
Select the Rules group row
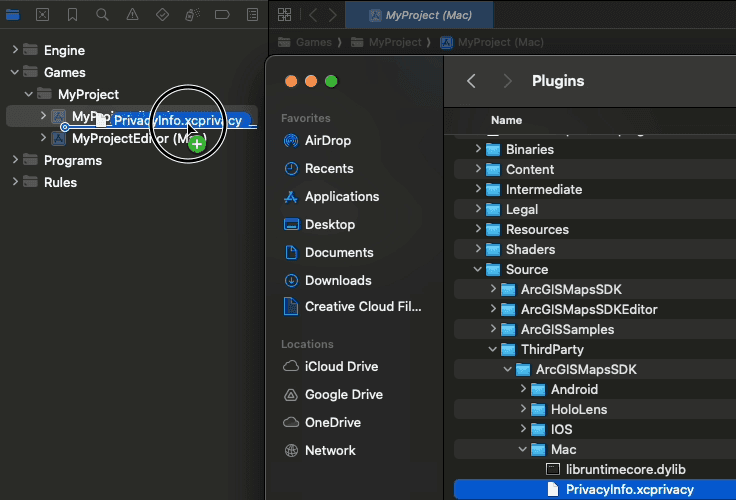click(131, 182)
